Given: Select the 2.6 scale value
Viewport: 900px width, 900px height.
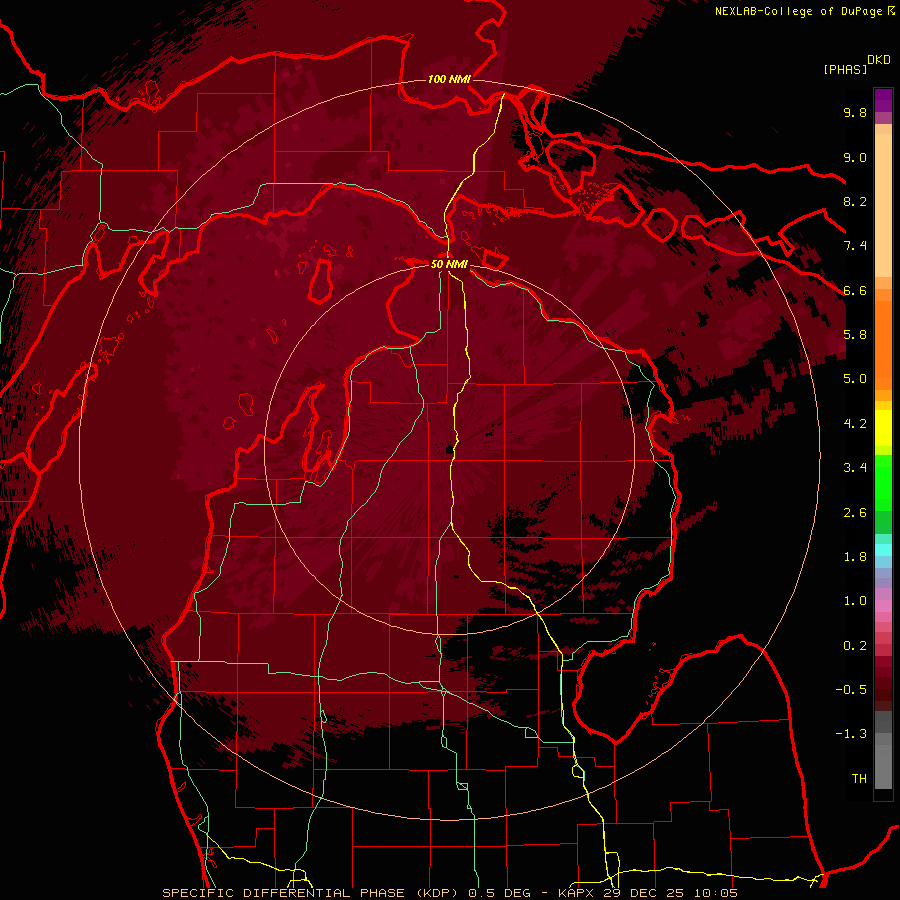Looking at the screenshot, I should click(855, 513).
